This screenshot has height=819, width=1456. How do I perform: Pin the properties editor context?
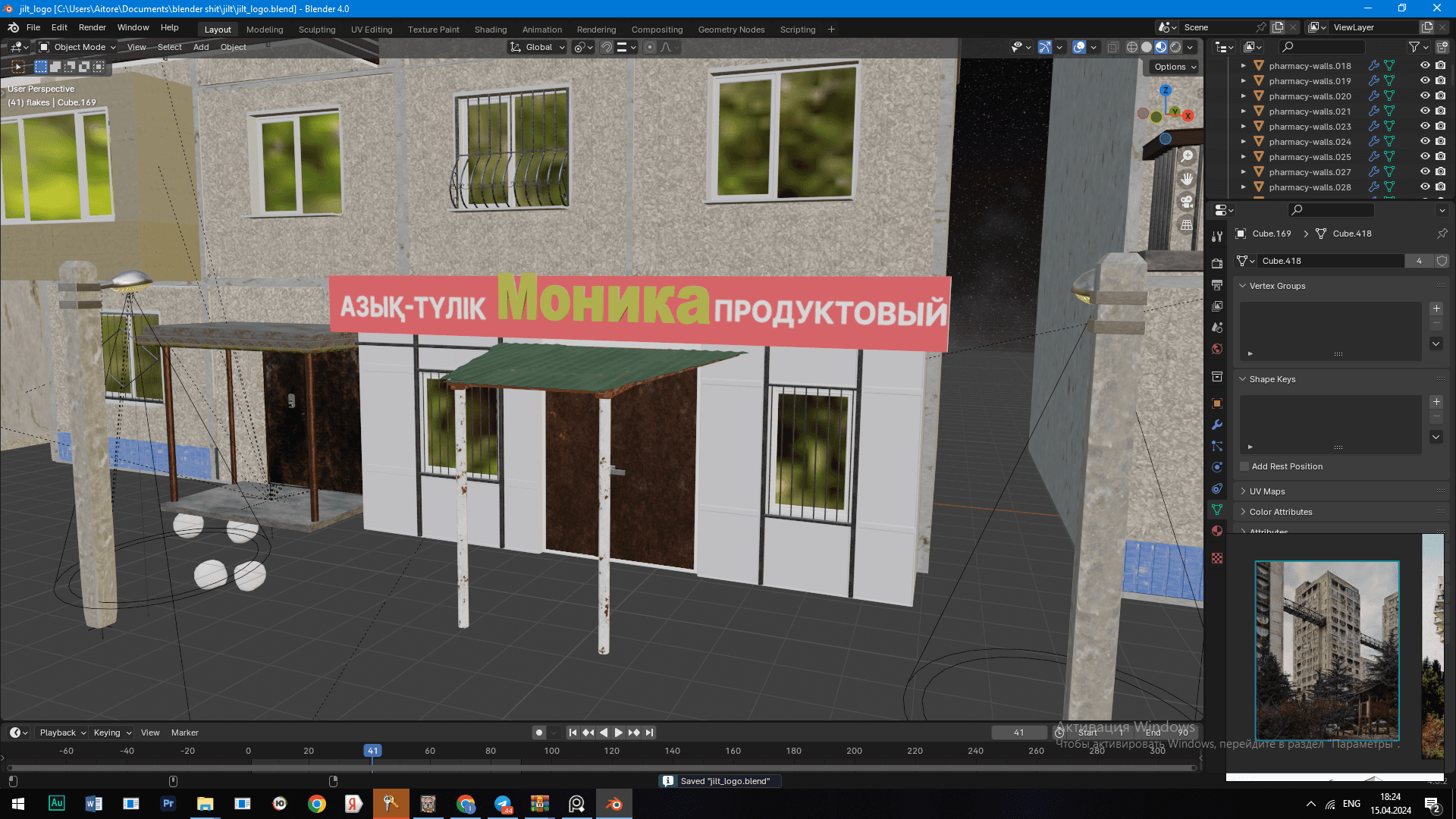click(x=1442, y=234)
